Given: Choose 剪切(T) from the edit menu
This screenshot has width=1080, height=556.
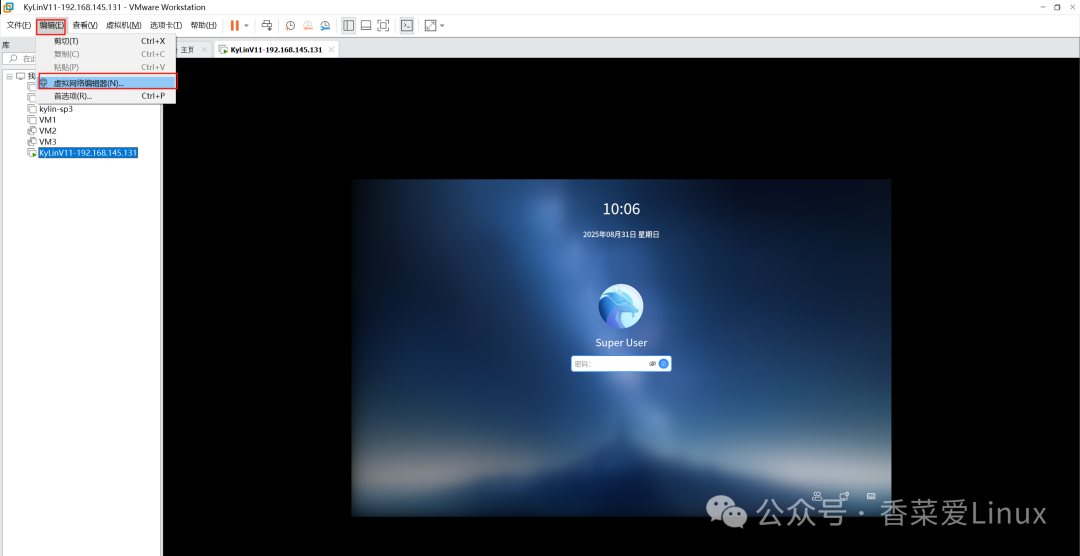Looking at the screenshot, I should 106,41.
